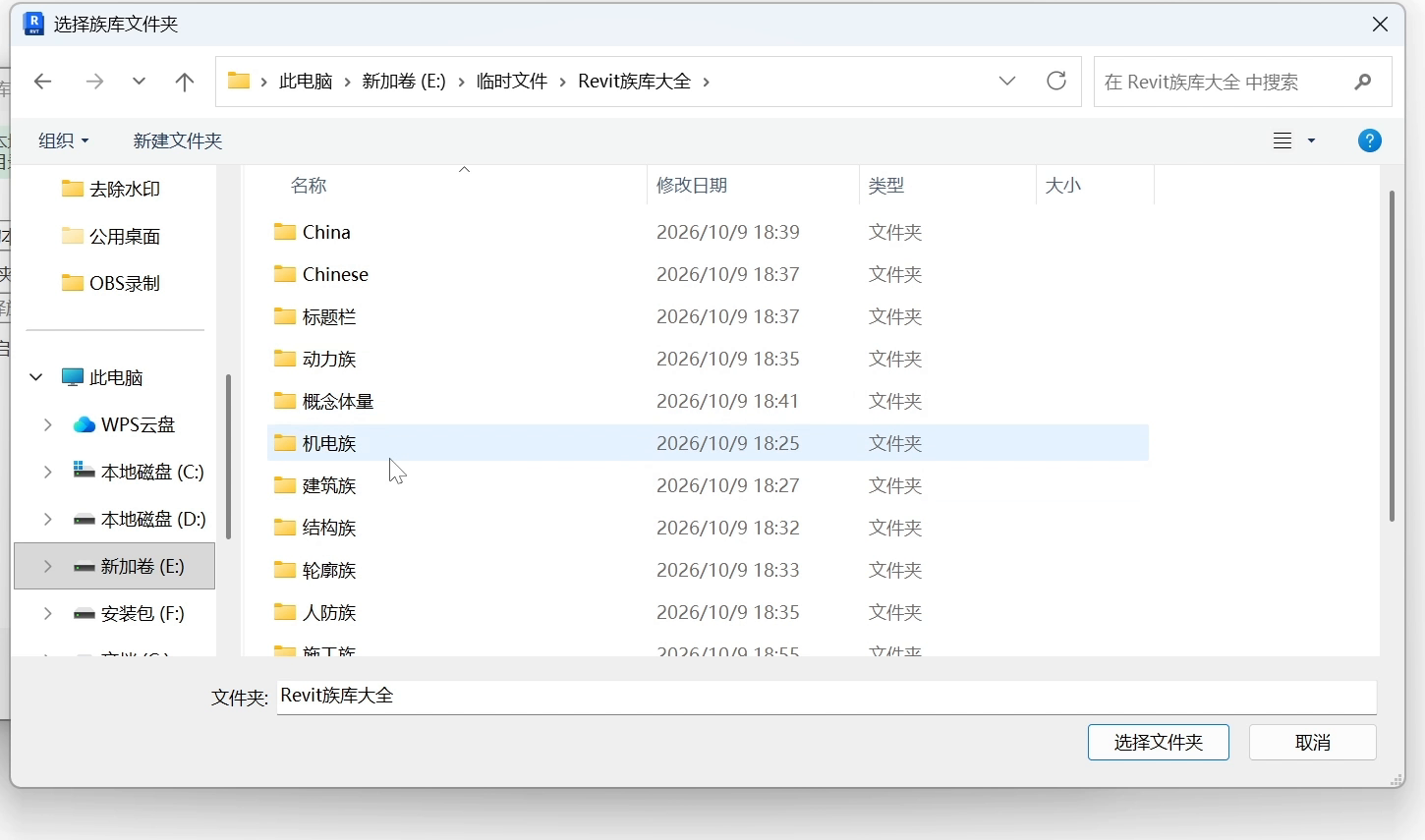The height and width of the screenshot is (840, 1425).
Task: Select the 轮廓族 folder
Action: pyautogui.click(x=708, y=570)
